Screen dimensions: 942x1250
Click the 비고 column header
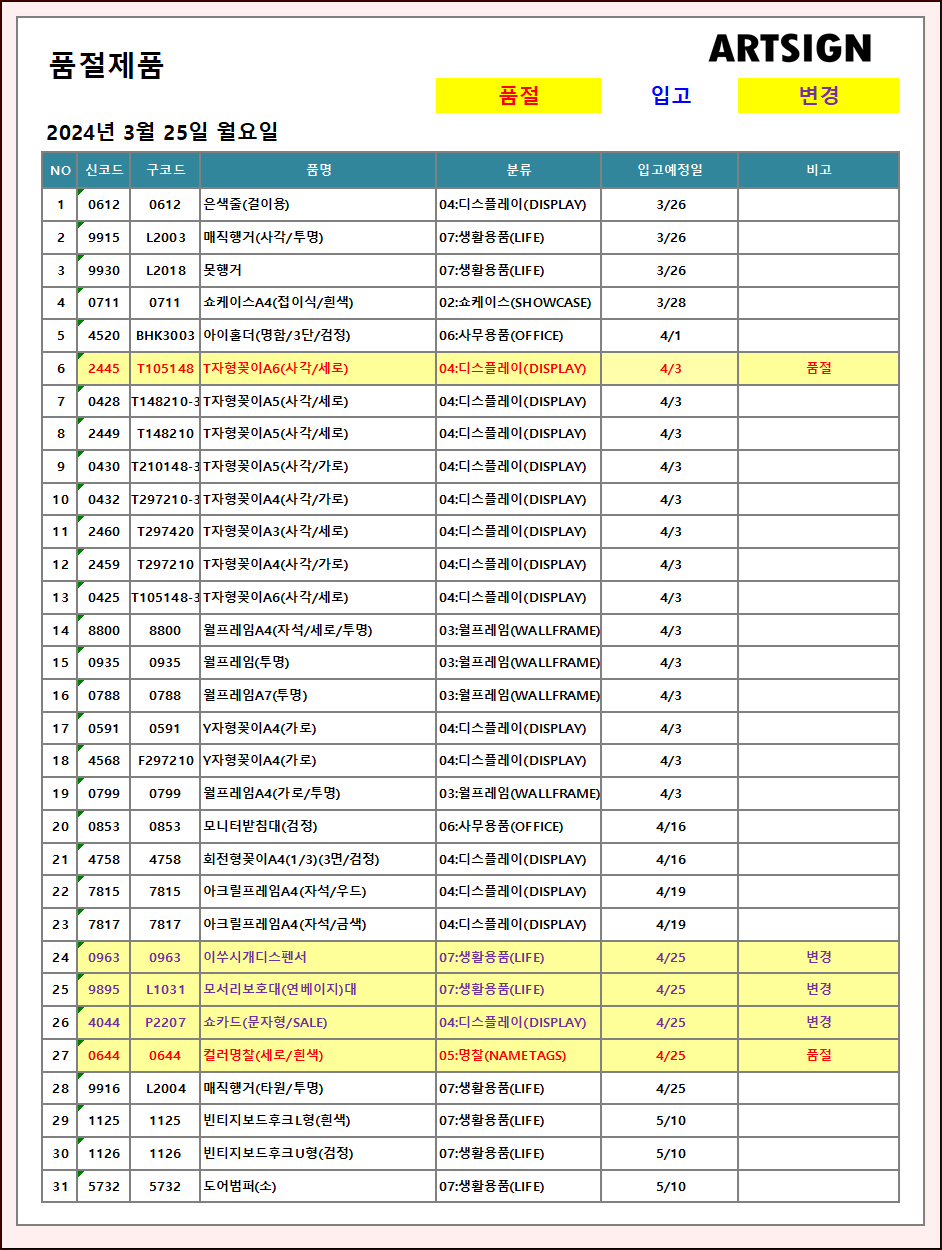click(818, 170)
